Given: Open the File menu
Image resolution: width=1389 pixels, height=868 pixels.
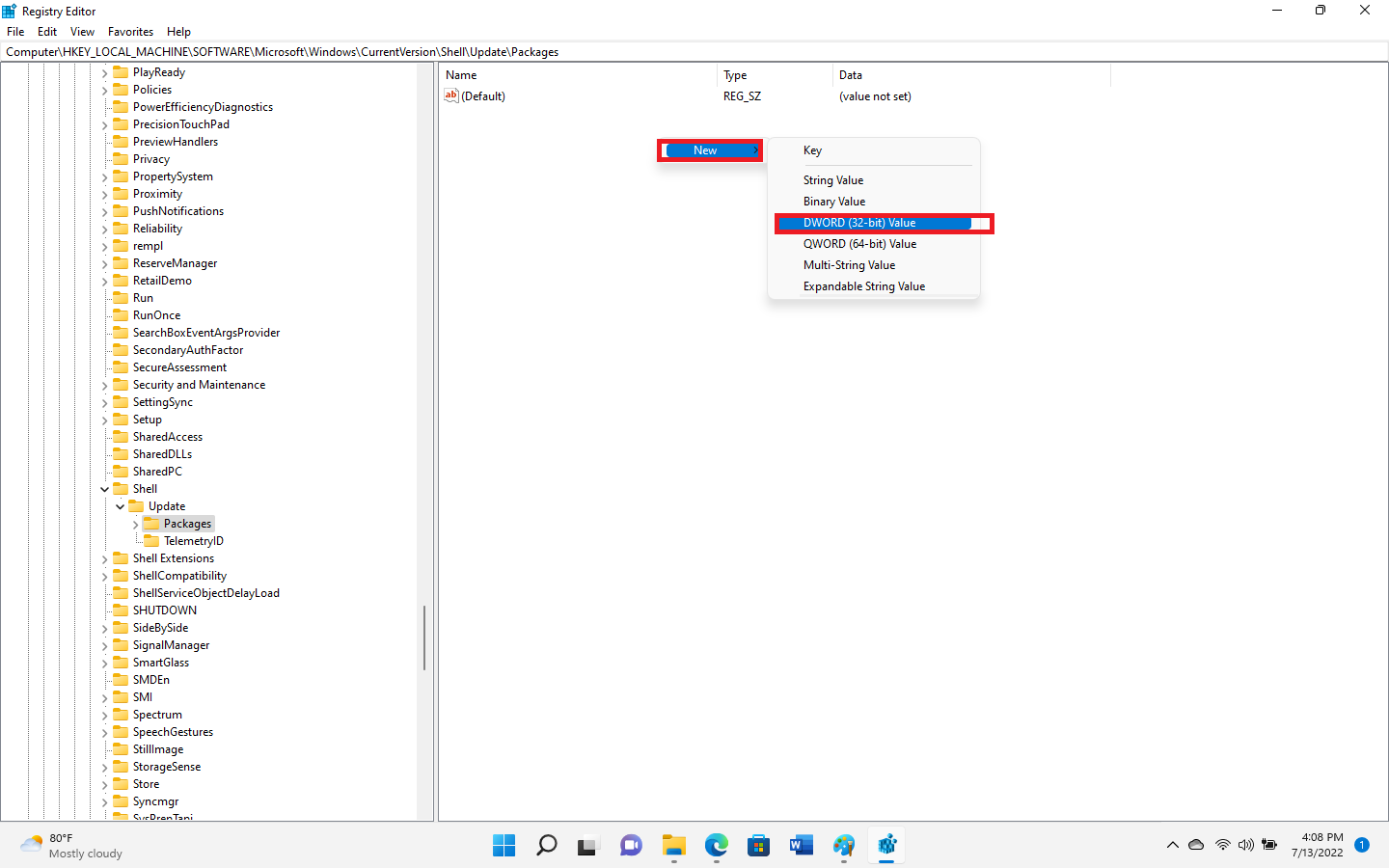Looking at the screenshot, I should 15,32.
